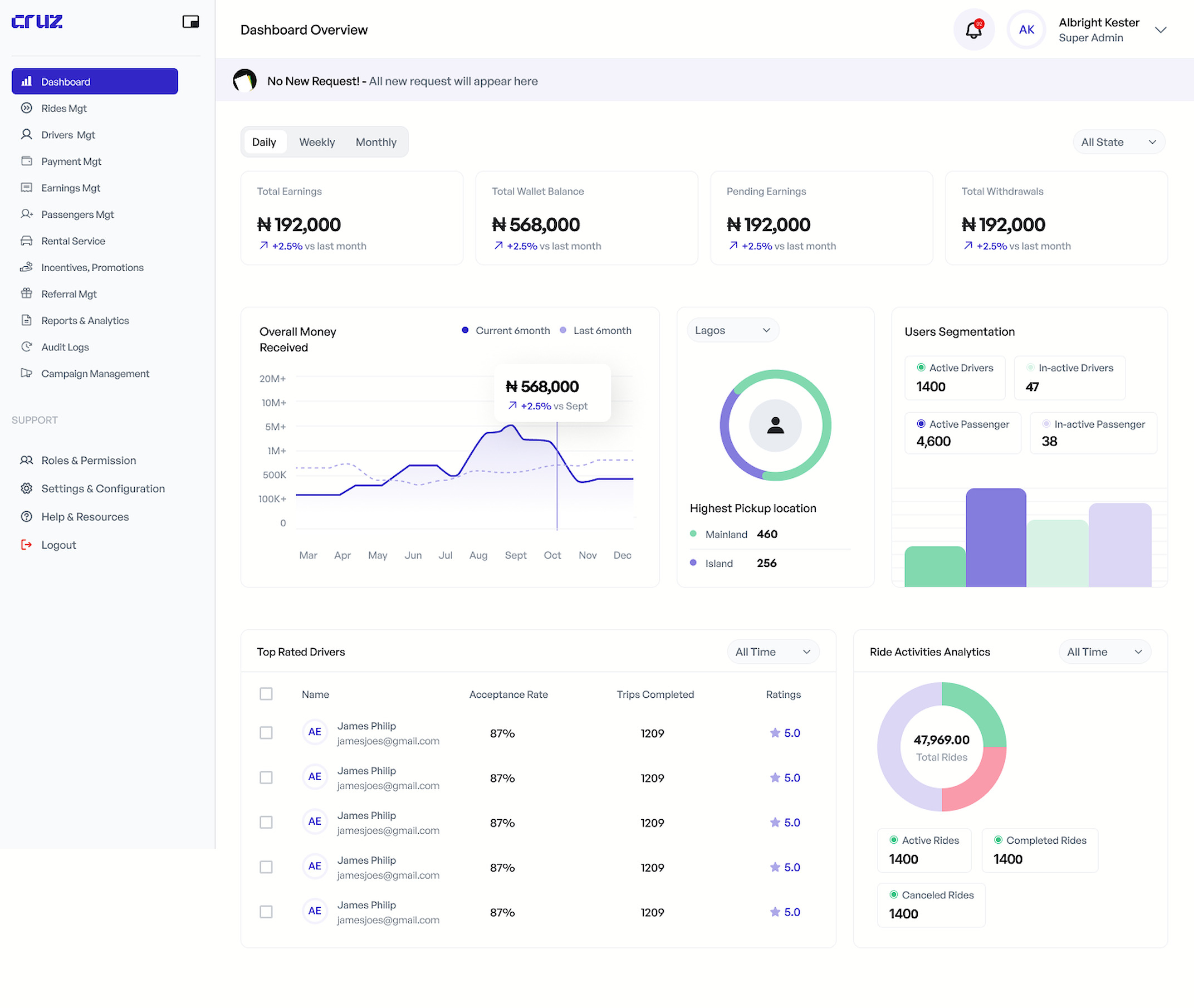Click the Pending Earnings card
The height and width of the screenshot is (1008, 1194).
(x=821, y=218)
